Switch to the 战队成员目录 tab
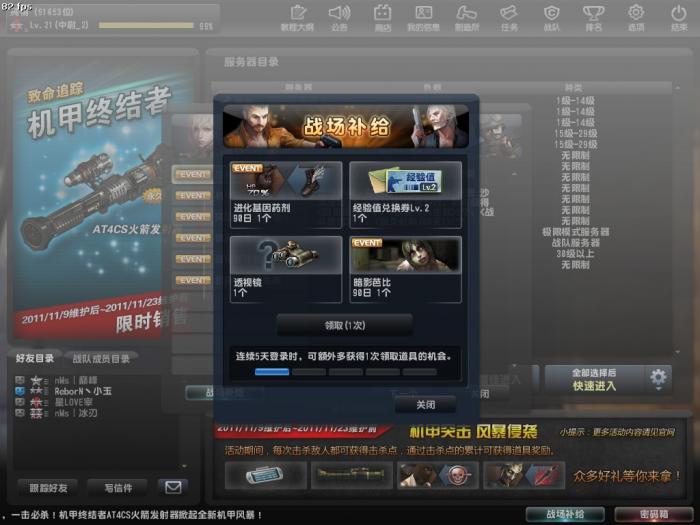The height and width of the screenshot is (525, 700). point(101,358)
